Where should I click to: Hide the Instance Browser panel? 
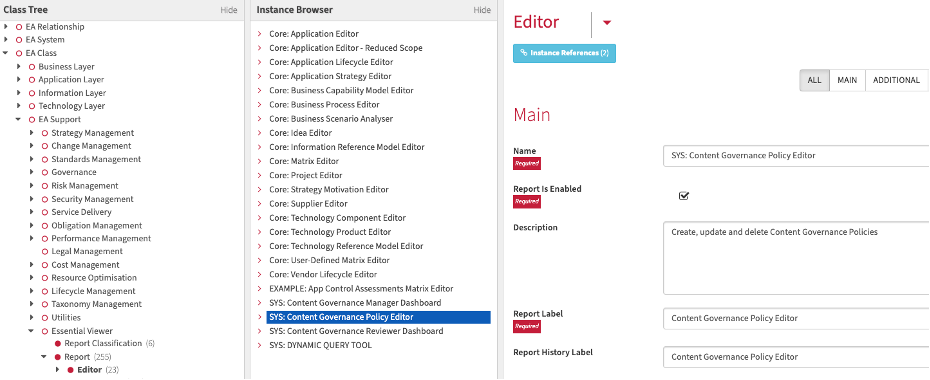(482, 10)
